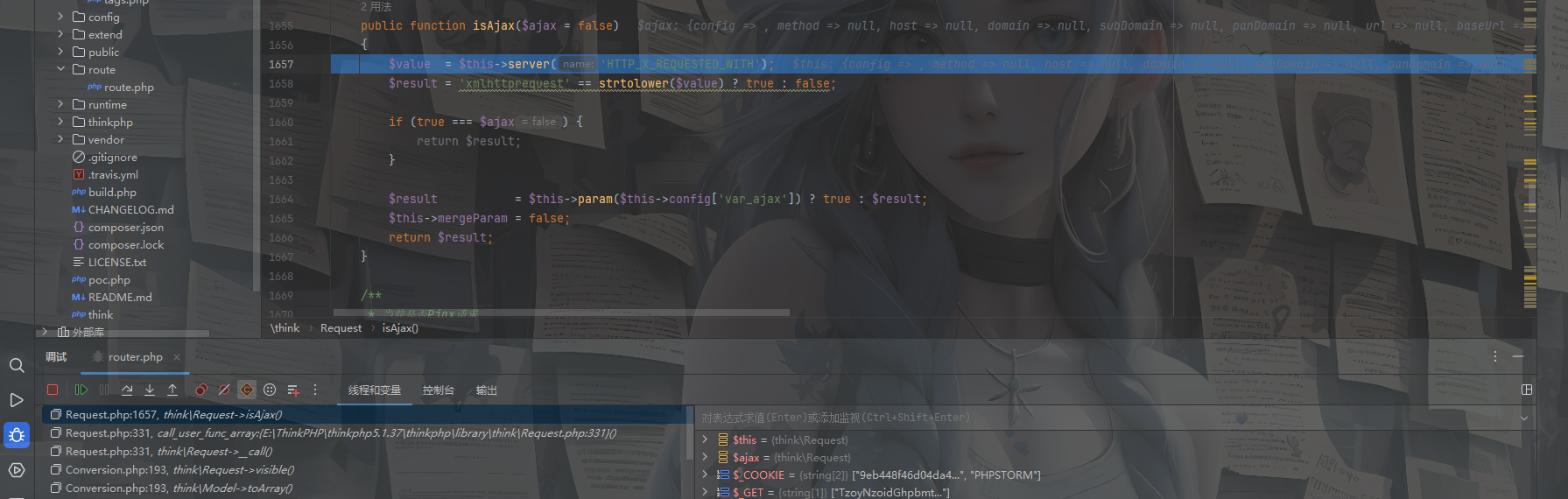Image resolution: width=1568 pixels, height=499 pixels.
Task: Open poc.php from project tree
Action: coord(109,280)
